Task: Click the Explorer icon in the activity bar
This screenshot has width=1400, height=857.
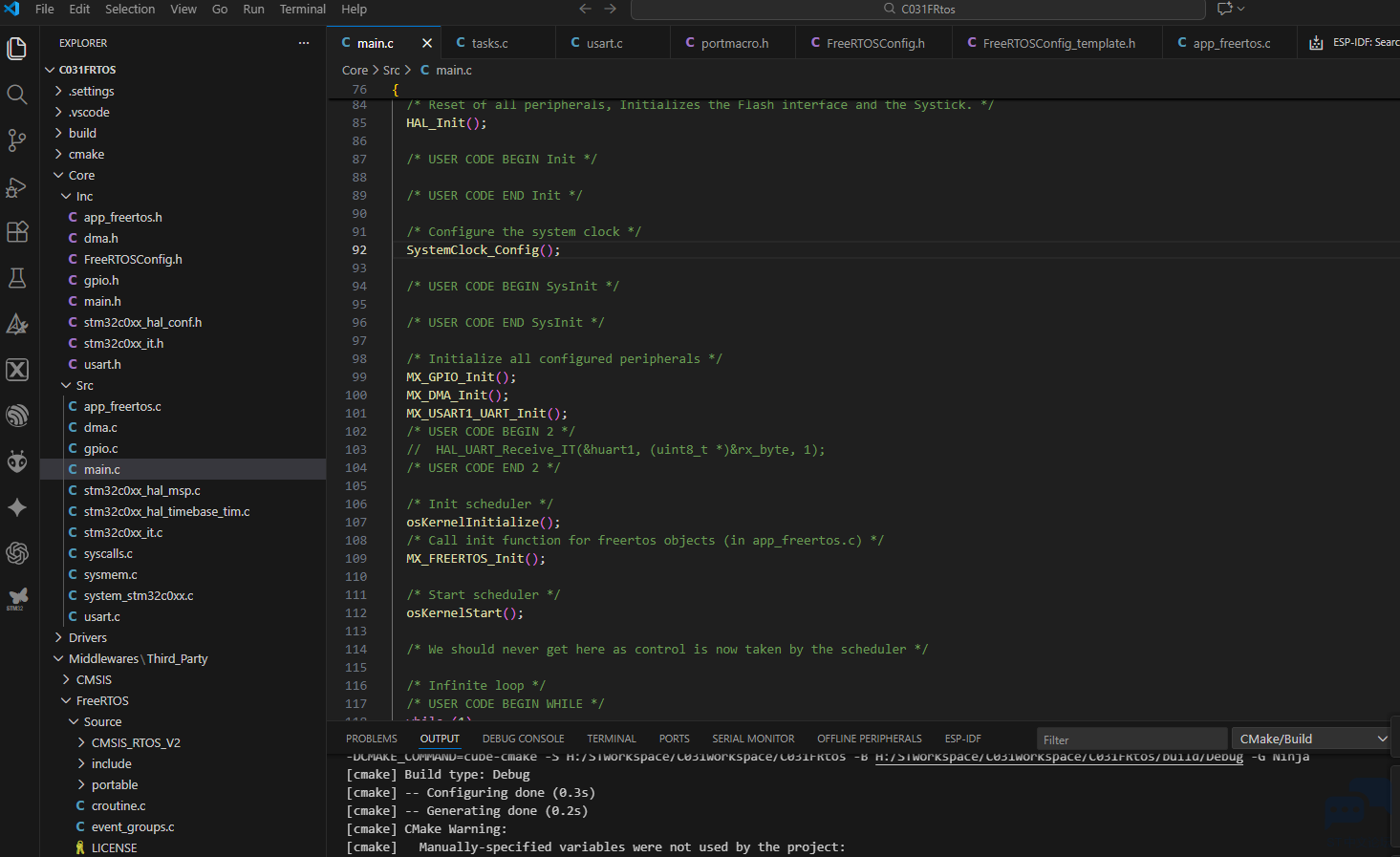Action: point(16,48)
